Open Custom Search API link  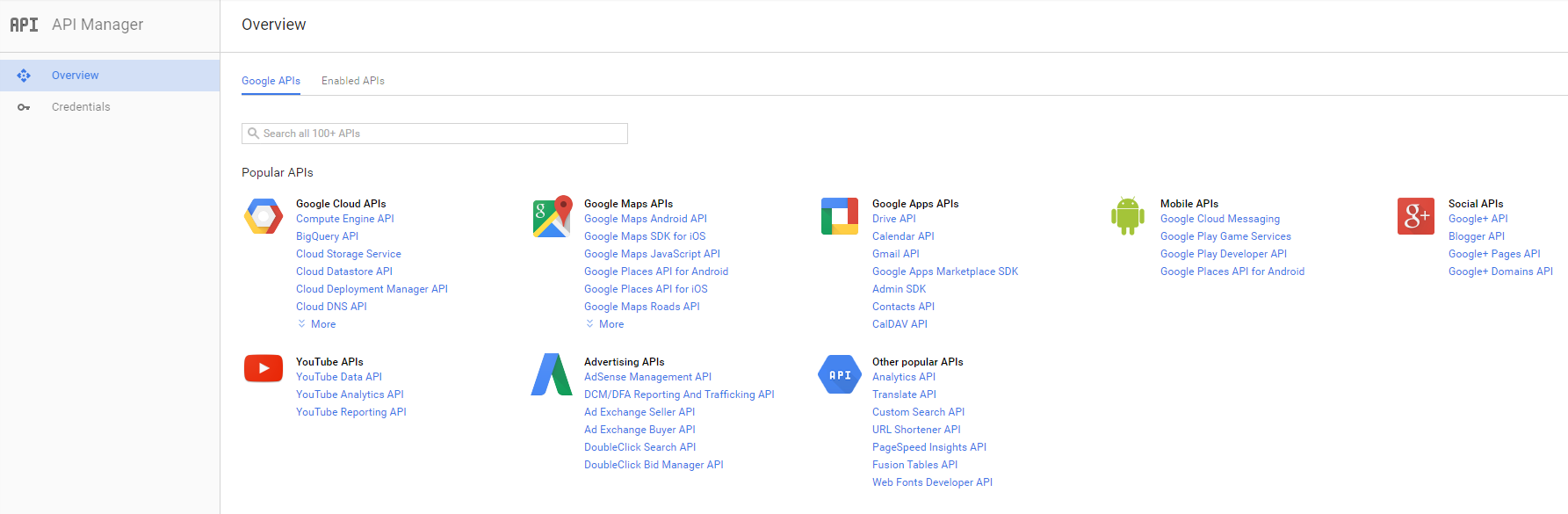(919, 412)
